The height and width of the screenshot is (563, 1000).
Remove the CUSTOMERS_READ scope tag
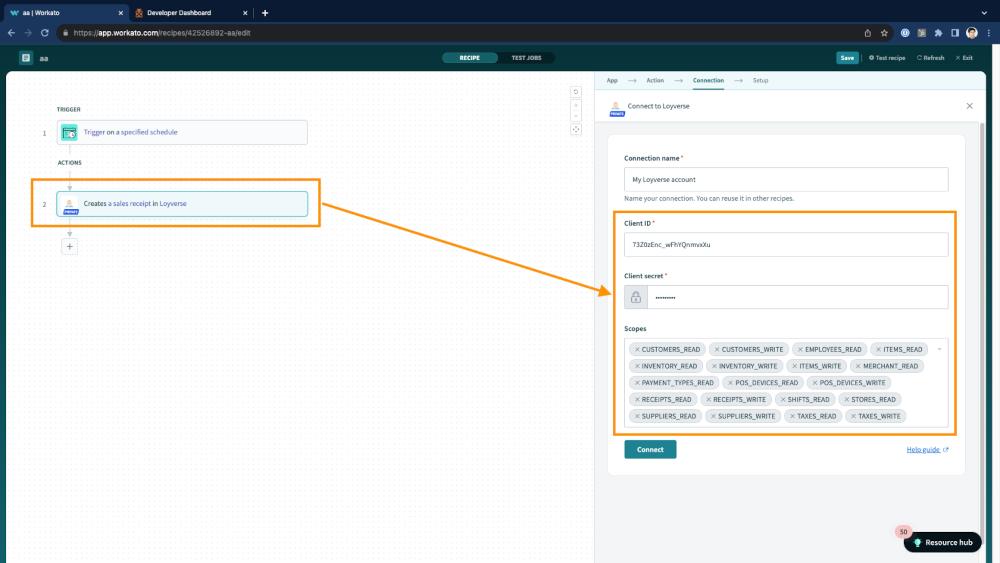636,350
